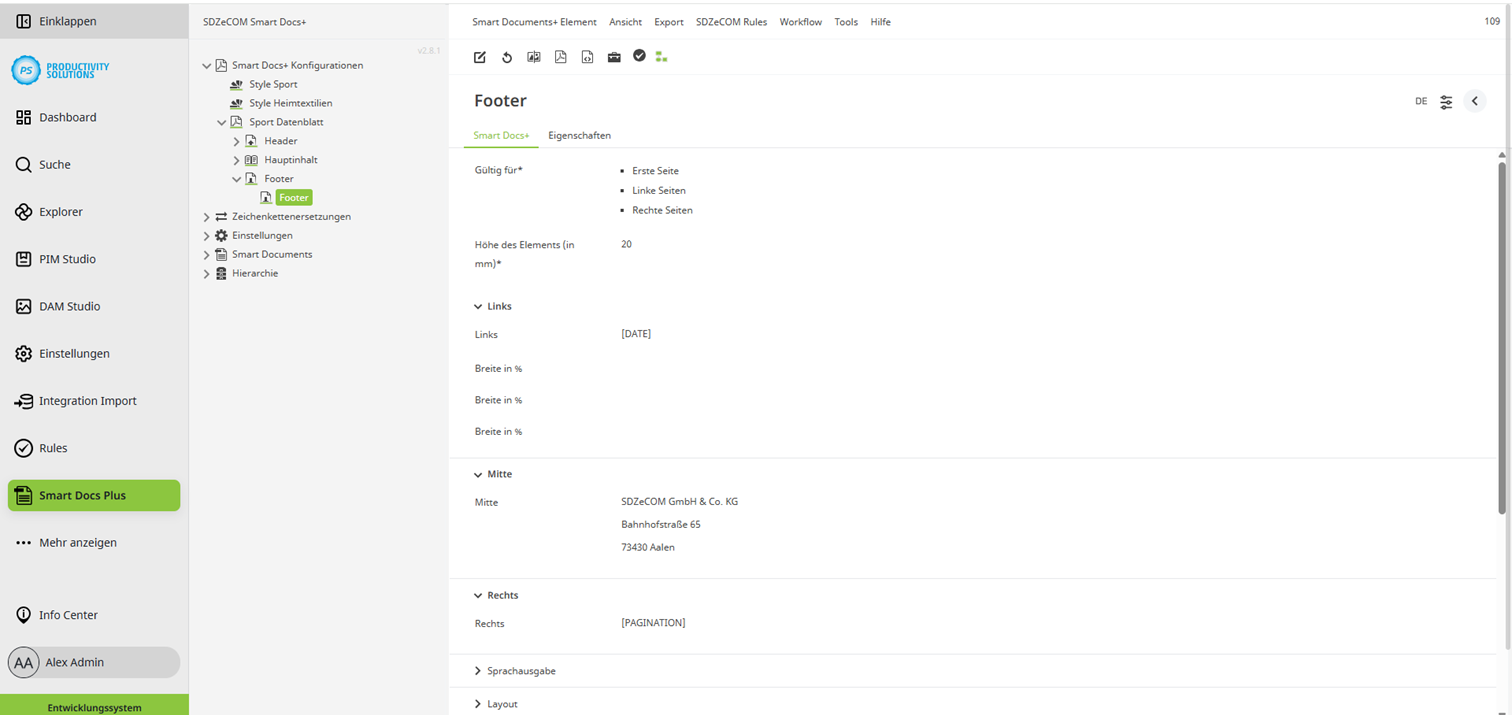The height and width of the screenshot is (715, 1512).
Task: Open the edit icon in the toolbar
Action: pyautogui.click(x=479, y=57)
